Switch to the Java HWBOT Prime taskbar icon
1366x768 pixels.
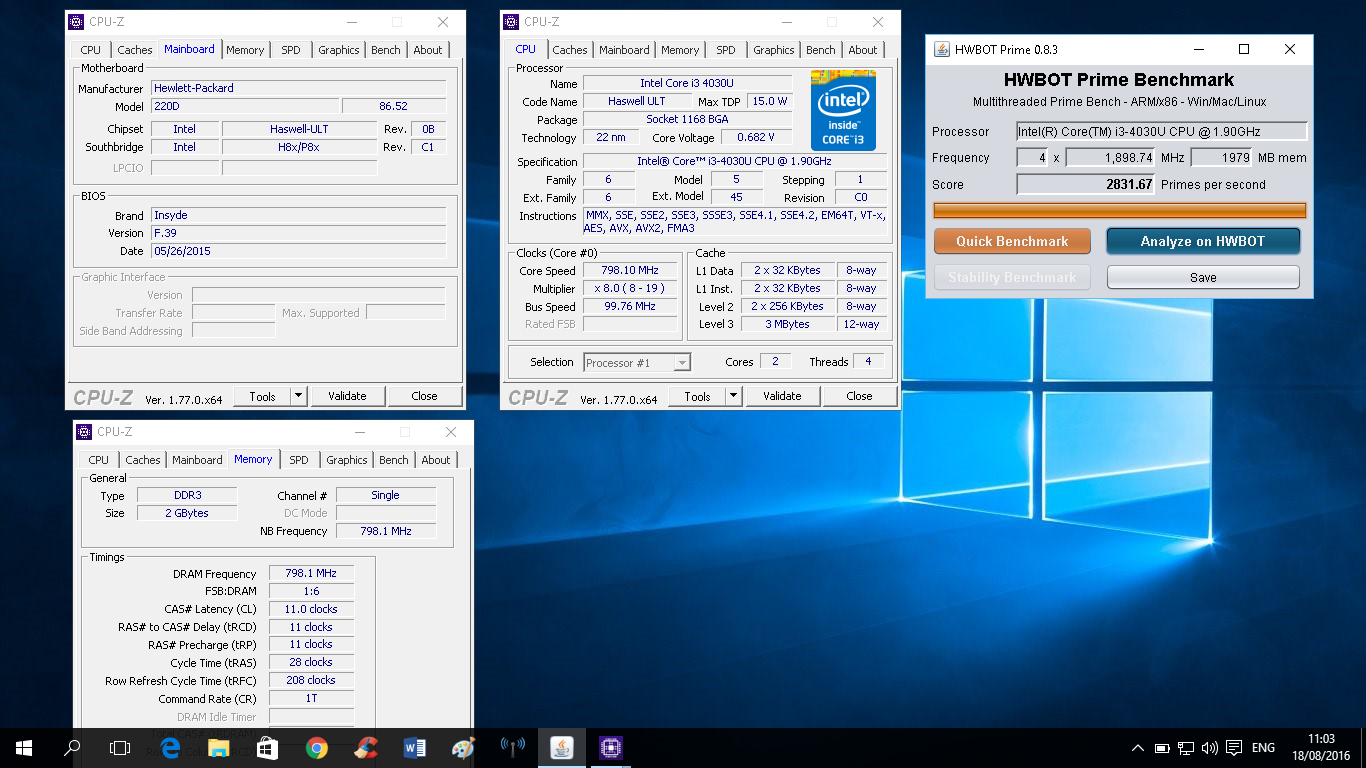pyautogui.click(x=561, y=747)
